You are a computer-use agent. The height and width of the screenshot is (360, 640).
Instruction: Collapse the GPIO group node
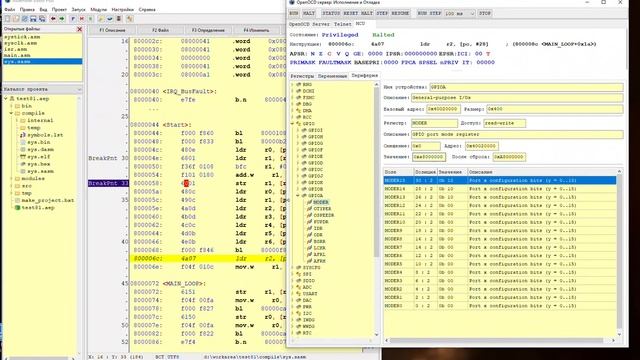[292, 124]
